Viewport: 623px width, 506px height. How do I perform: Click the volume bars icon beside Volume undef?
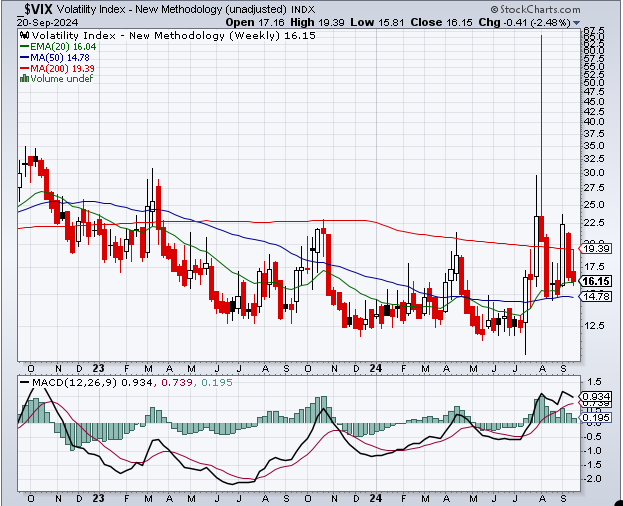click(24, 78)
